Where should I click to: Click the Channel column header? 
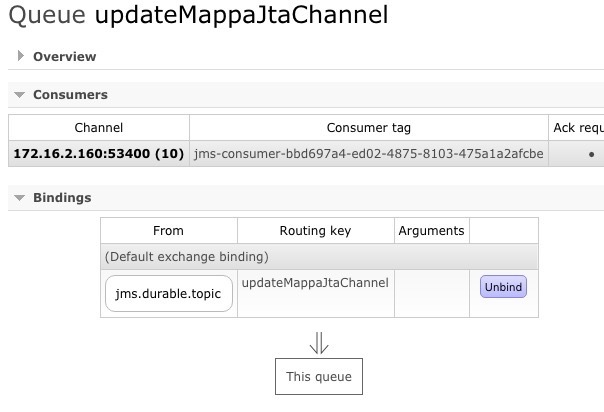click(x=98, y=128)
